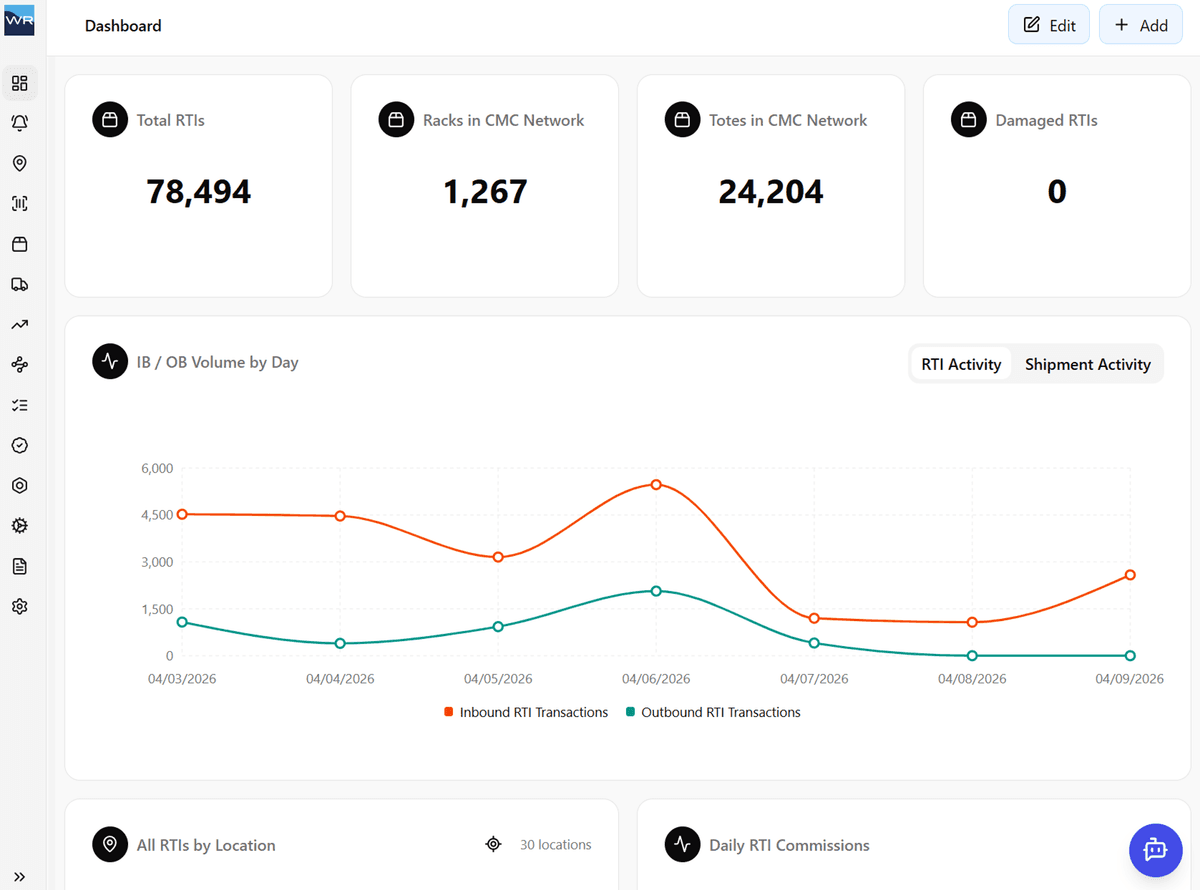Open the checklist tasks icon in sidebar
Viewport: 1200px width, 890px height.
point(20,404)
